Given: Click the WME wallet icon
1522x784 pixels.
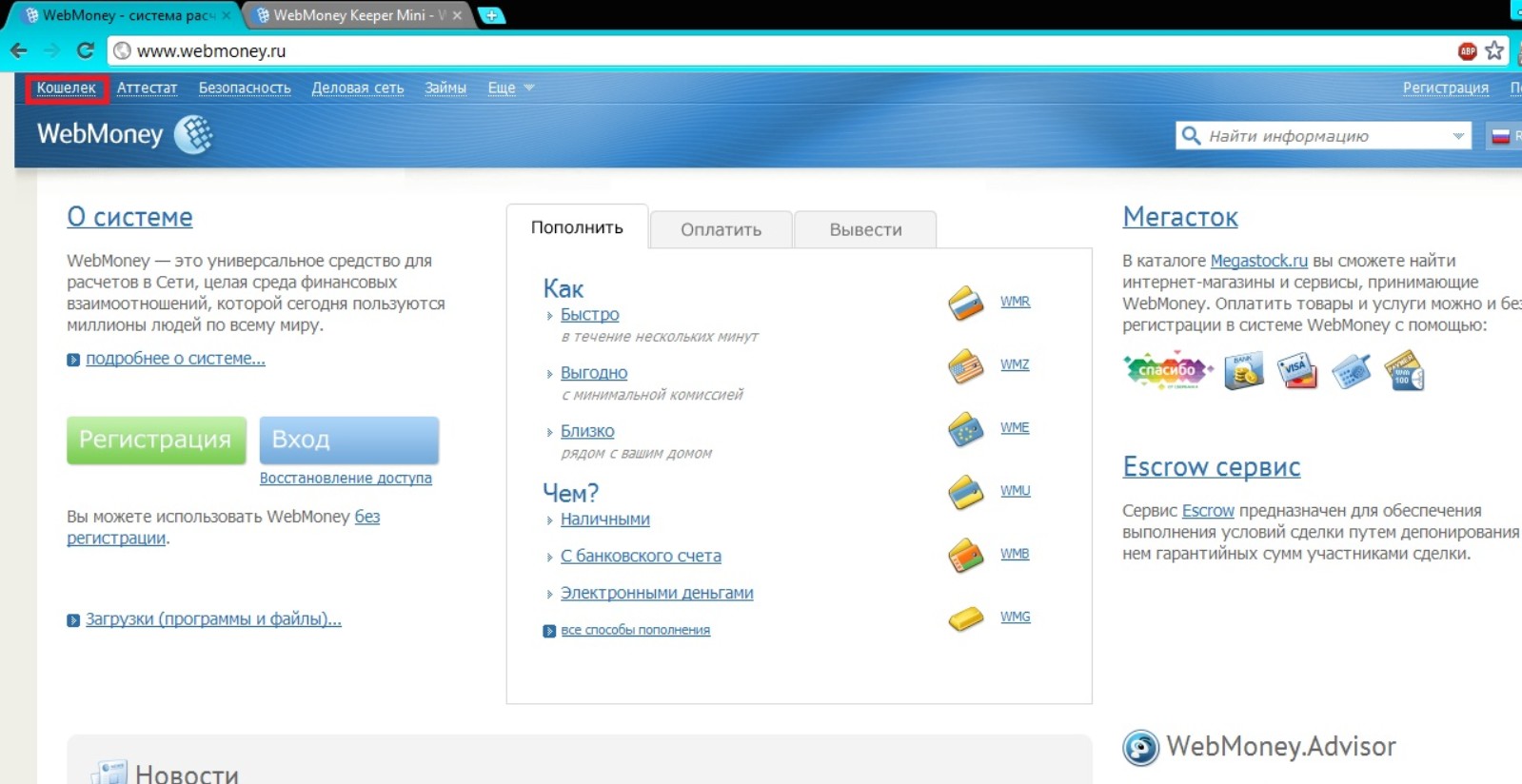Looking at the screenshot, I should point(965,429).
